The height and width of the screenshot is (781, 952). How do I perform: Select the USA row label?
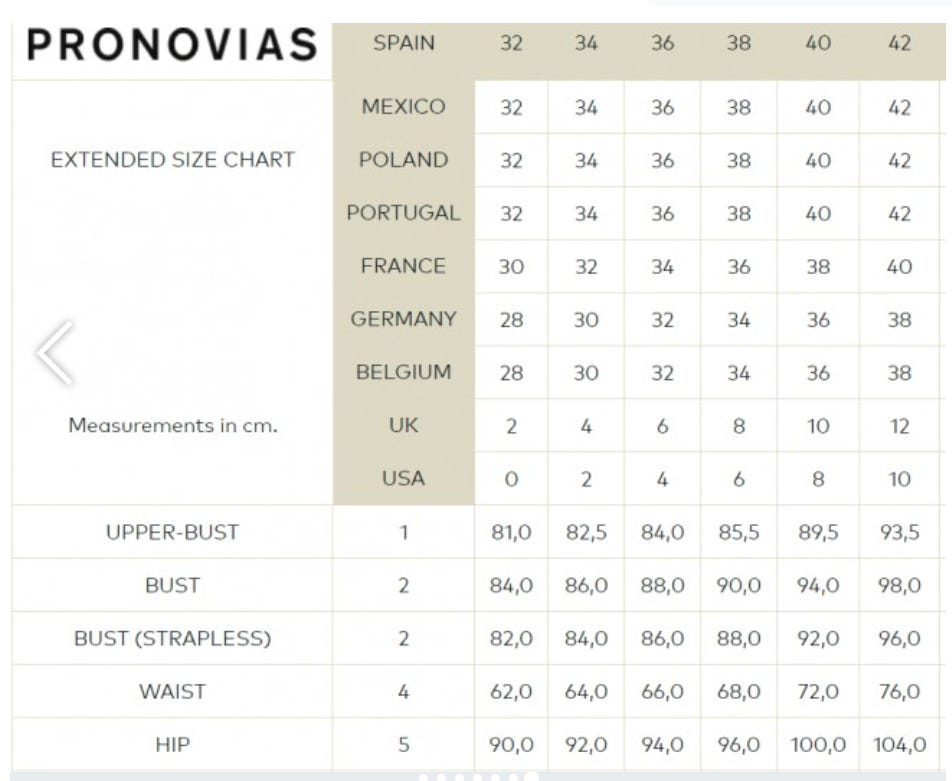coord(403,478)
